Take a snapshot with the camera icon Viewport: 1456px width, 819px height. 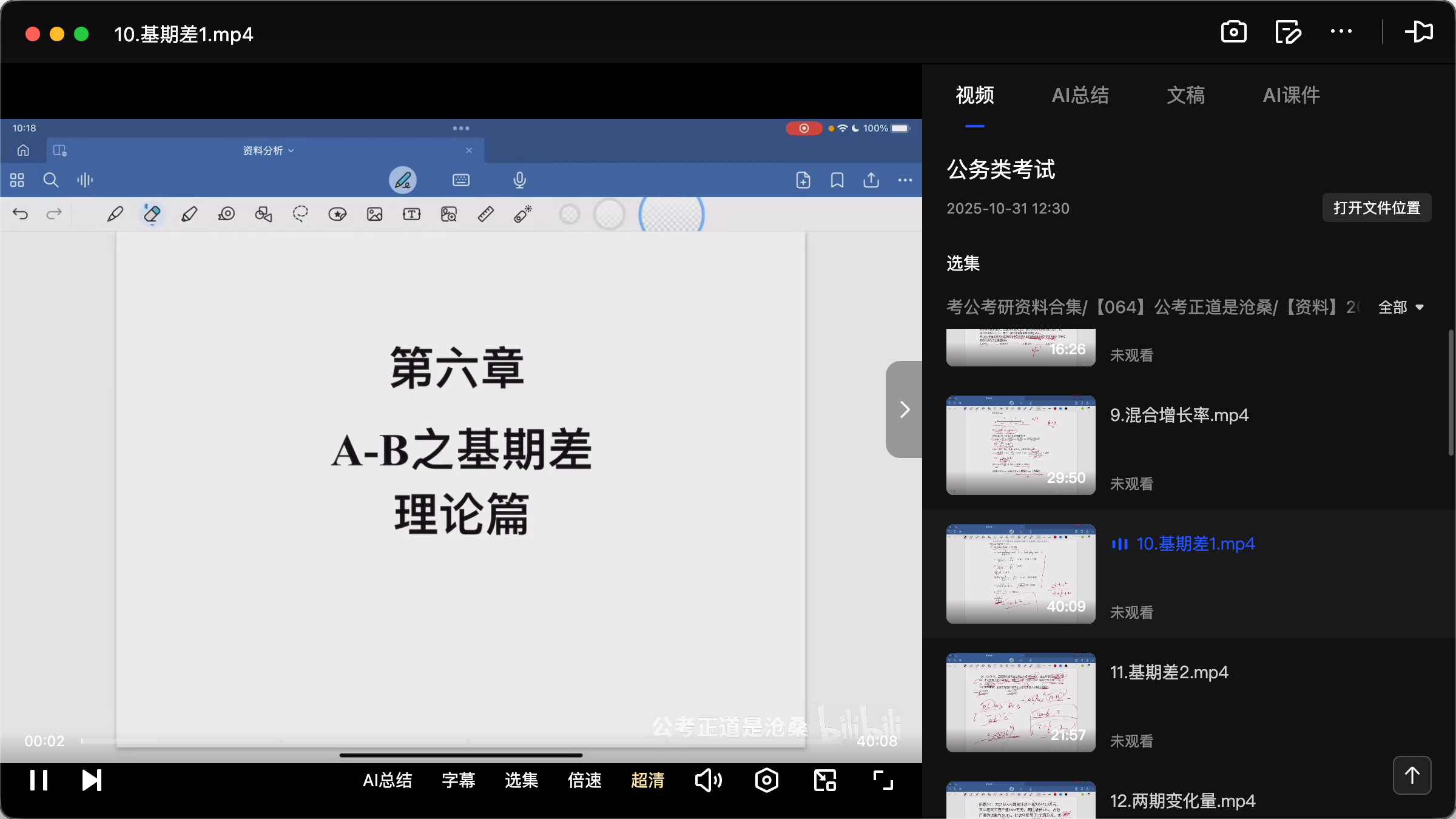pos(1234,32)
